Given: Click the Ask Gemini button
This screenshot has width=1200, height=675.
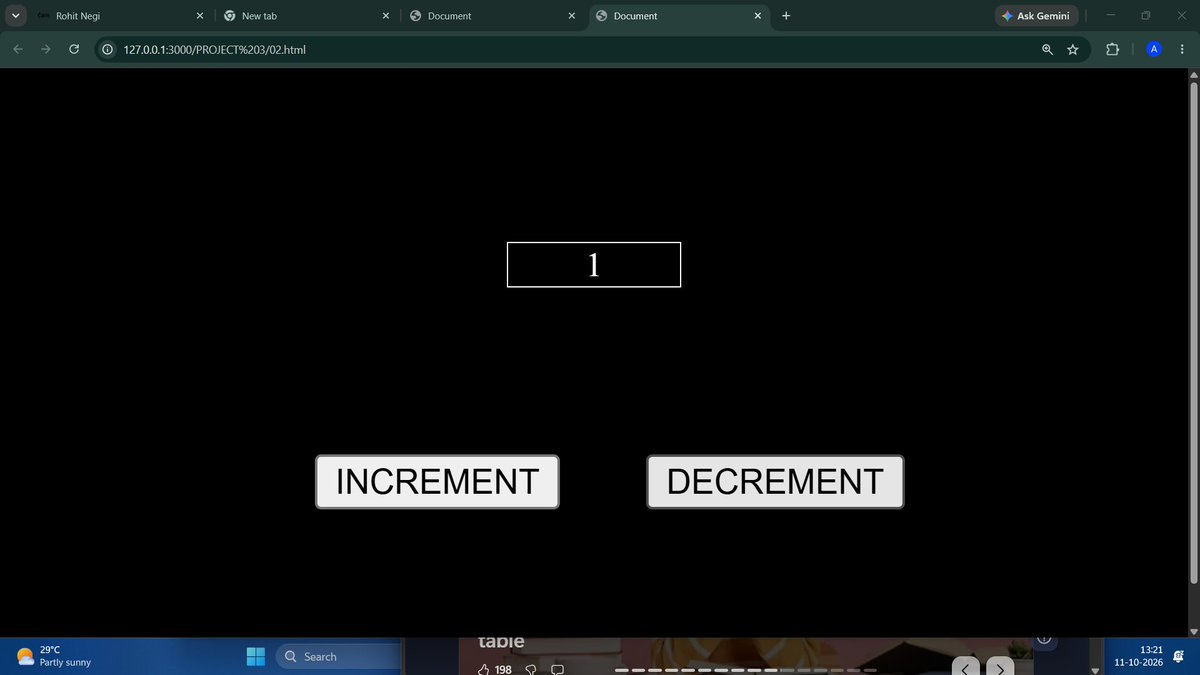Looking at the screenshot, I should click(1036, 16).
